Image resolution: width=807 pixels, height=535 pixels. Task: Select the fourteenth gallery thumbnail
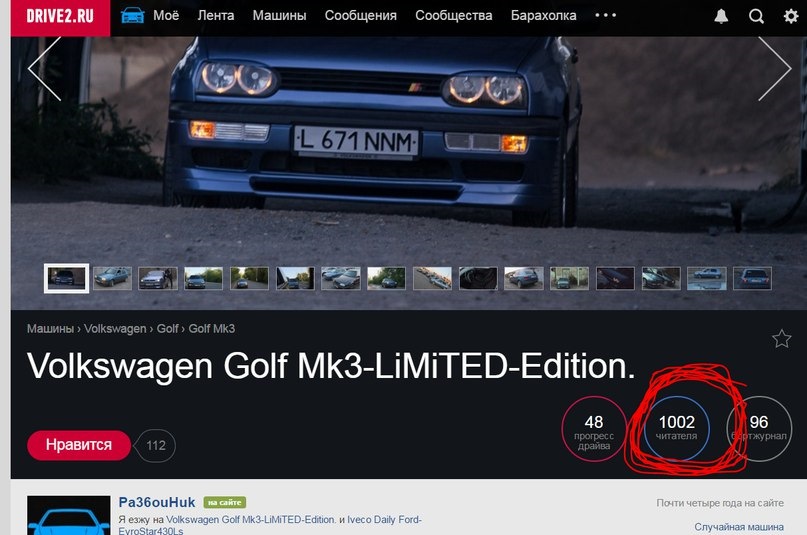pyautogui.click(x=661, y=278)
